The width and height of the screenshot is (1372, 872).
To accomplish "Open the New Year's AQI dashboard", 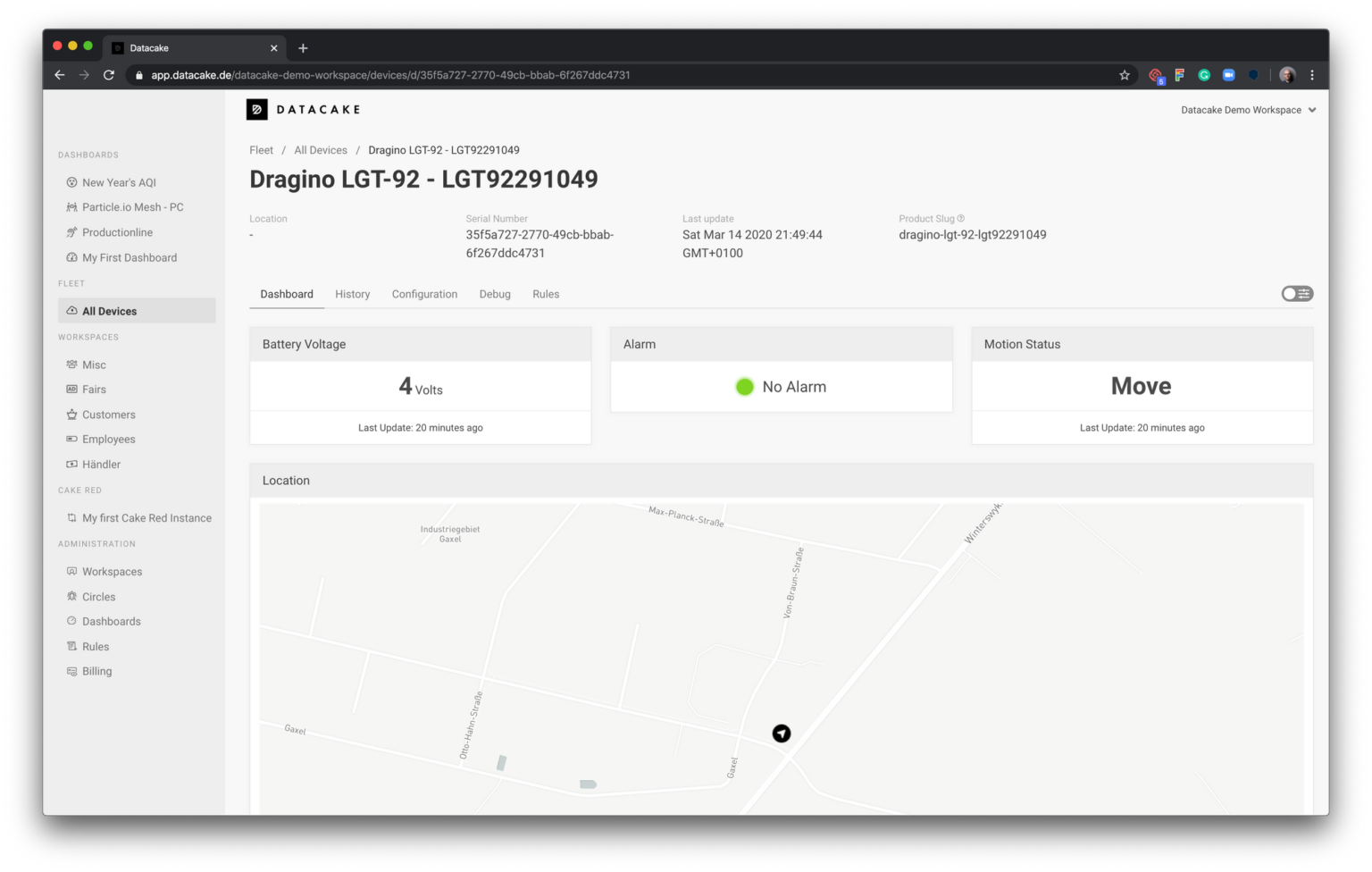I will [118, 182].
